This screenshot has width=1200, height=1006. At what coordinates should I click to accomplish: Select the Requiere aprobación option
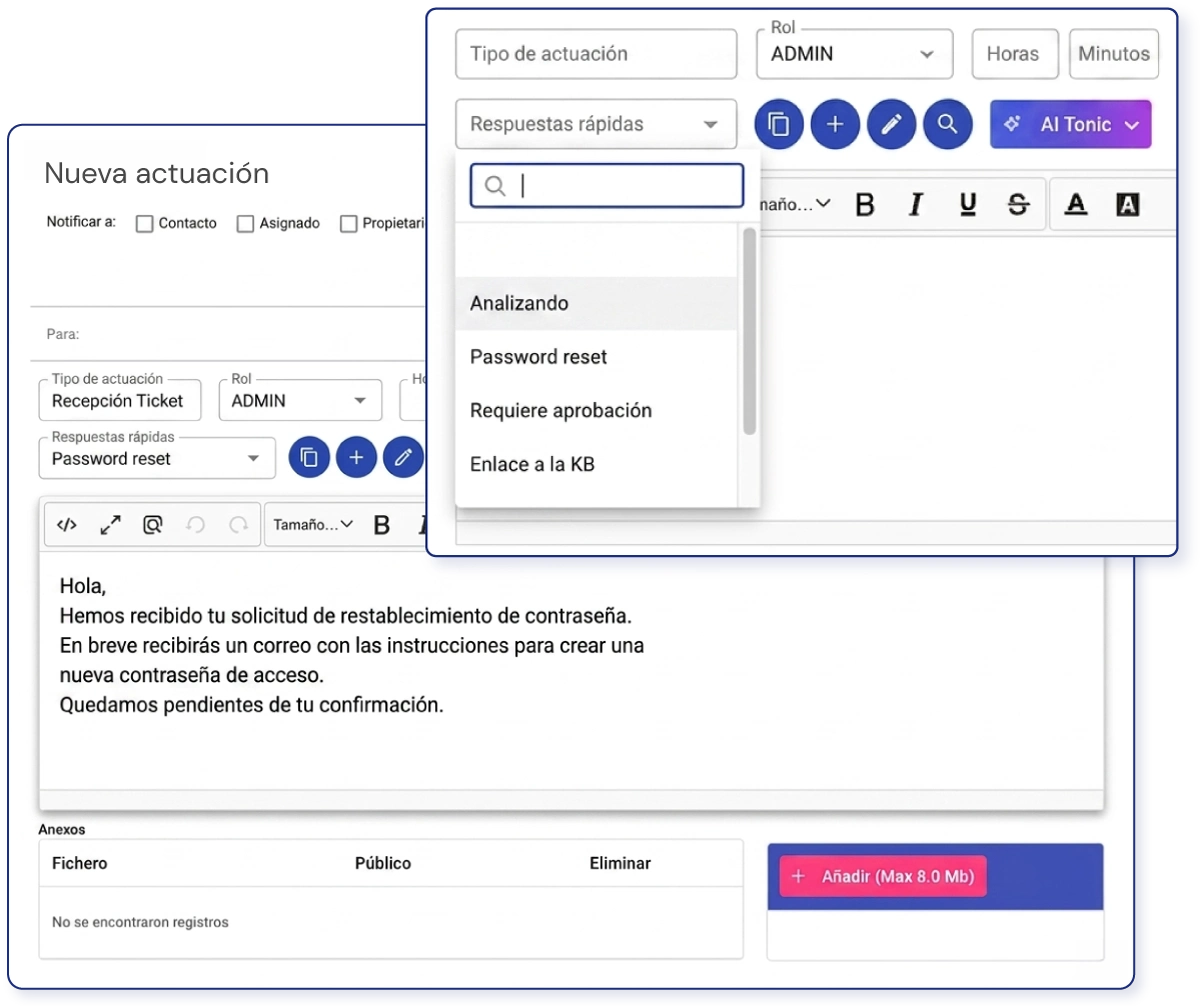(x=596, y=411)
